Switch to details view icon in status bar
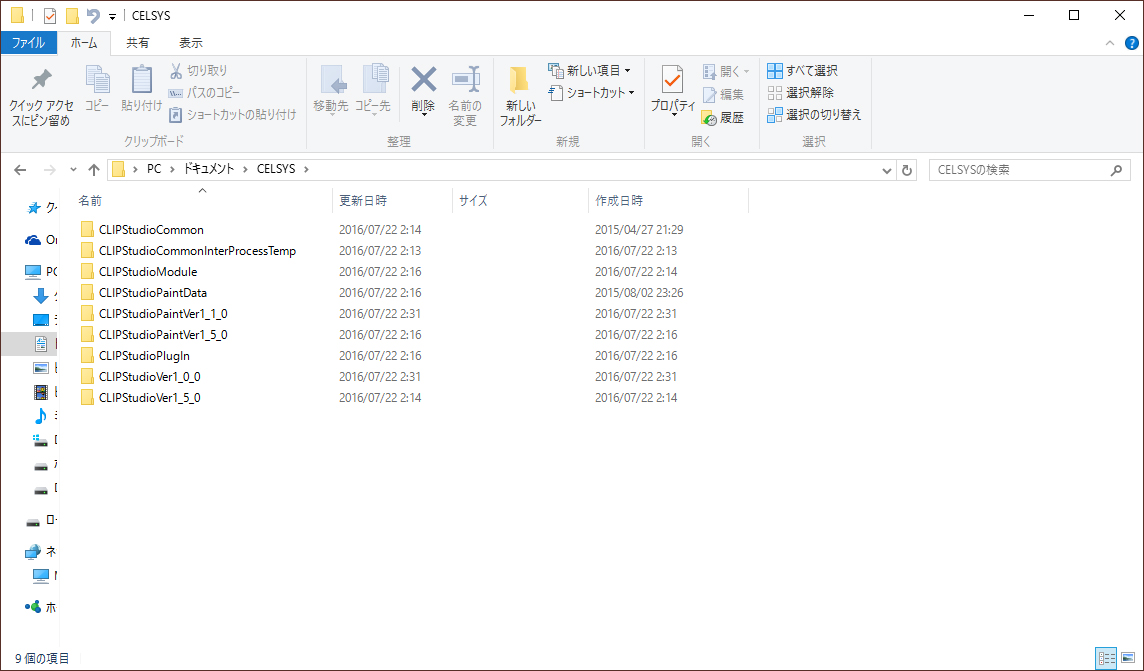The width and height of the screenshot is (1144, 671). [x=1106, y=658]
